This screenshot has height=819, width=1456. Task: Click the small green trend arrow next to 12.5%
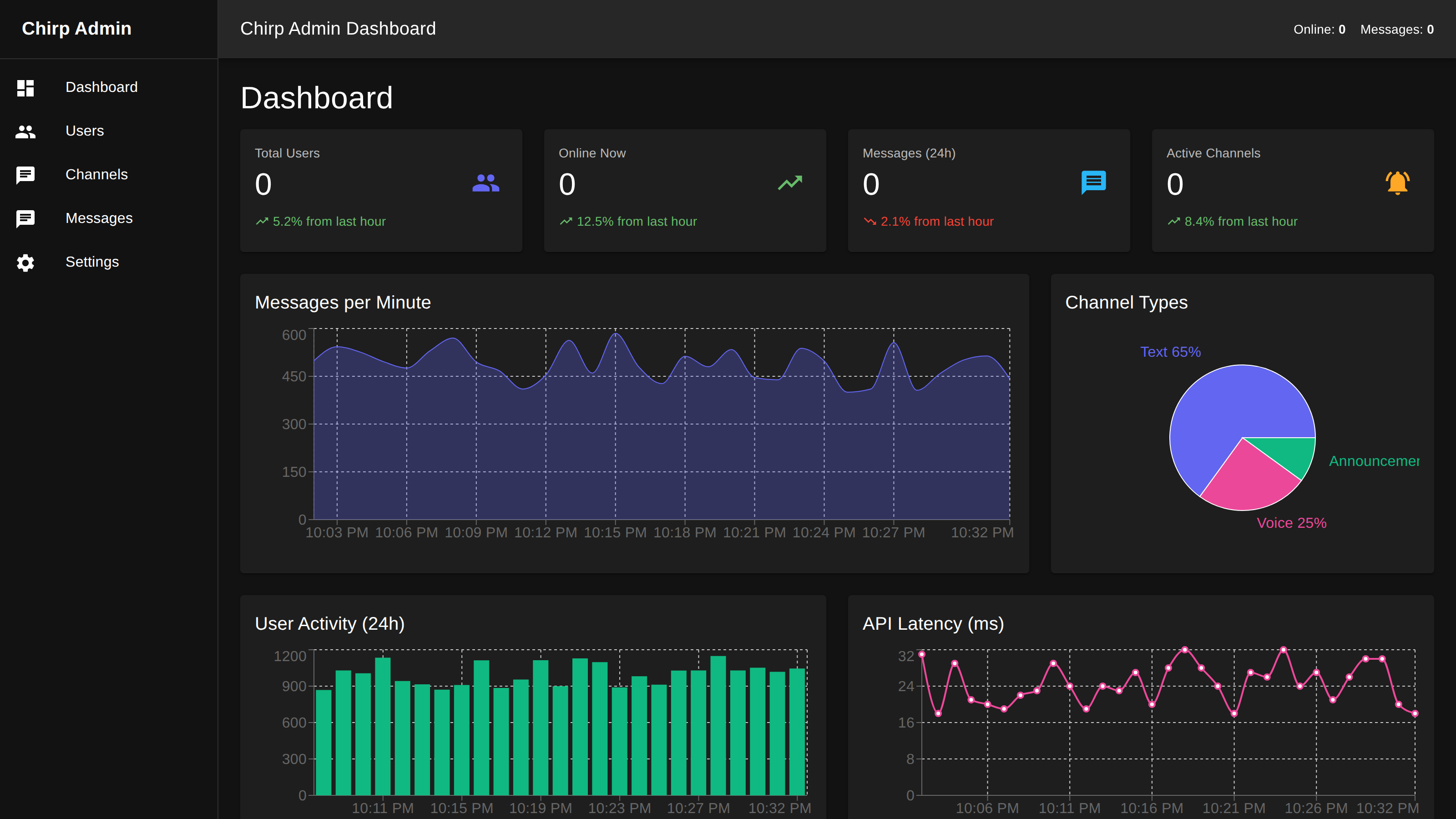coord(566,222)
